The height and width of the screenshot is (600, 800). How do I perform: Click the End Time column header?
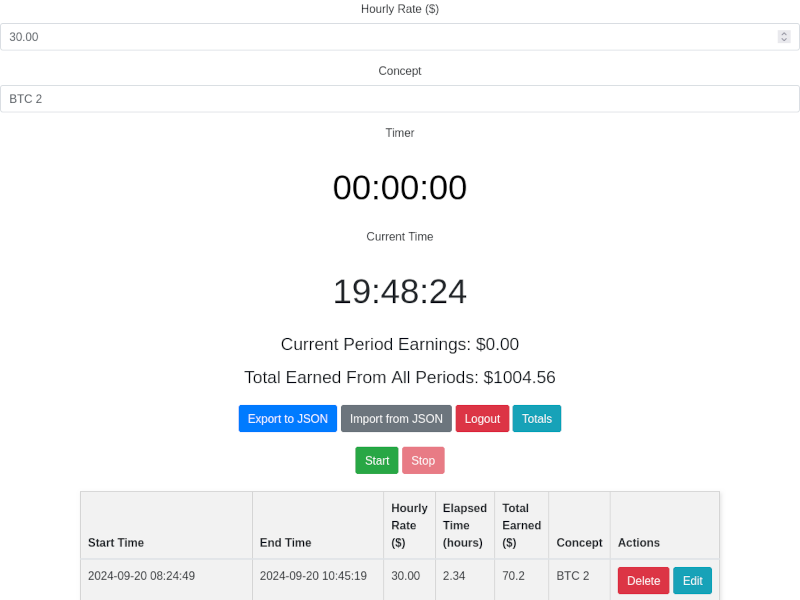[x=285, y=543]
